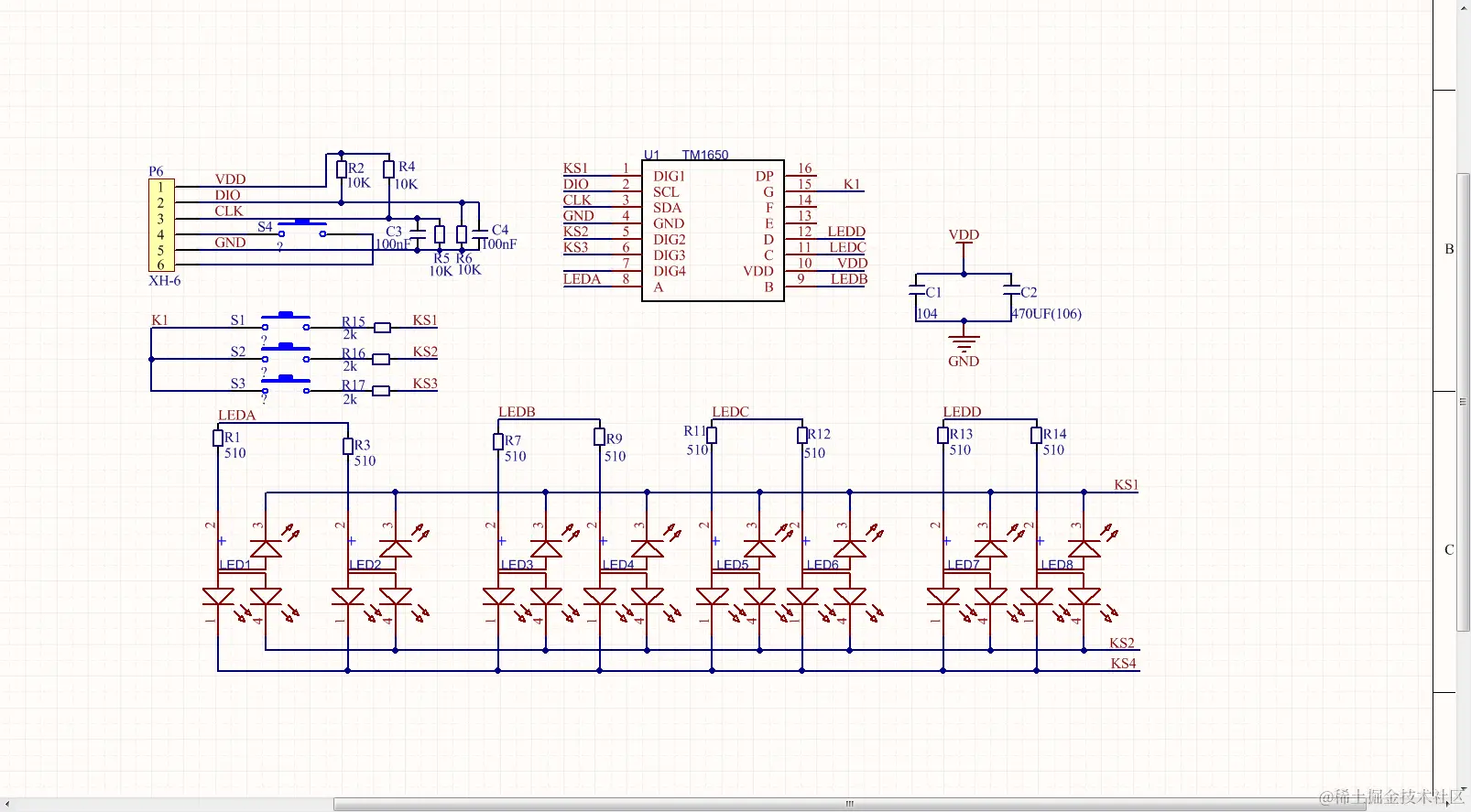Image resolution: width=1471 pixels, height=812 pixels.
Task: Select the S1 pushbutton switch symbol
Action: pyautogui.click(x=286, y=321)
